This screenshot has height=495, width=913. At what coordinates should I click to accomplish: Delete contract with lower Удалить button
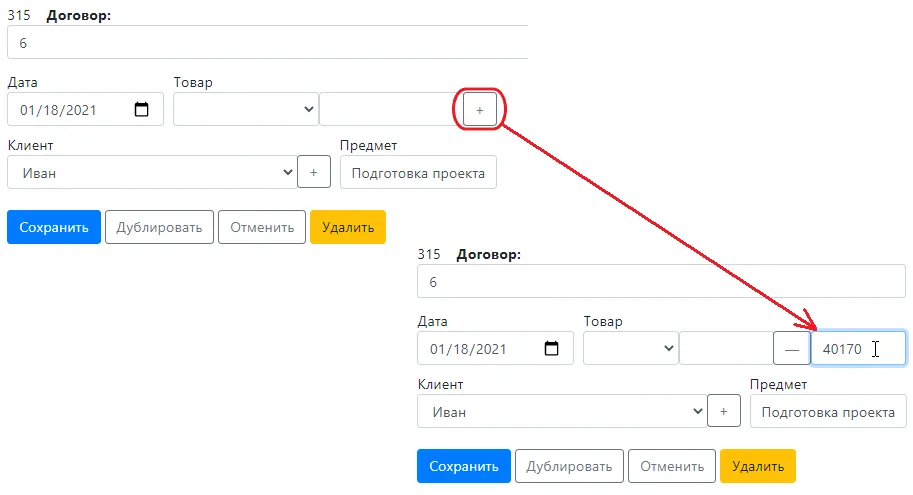tap(758, 466)
